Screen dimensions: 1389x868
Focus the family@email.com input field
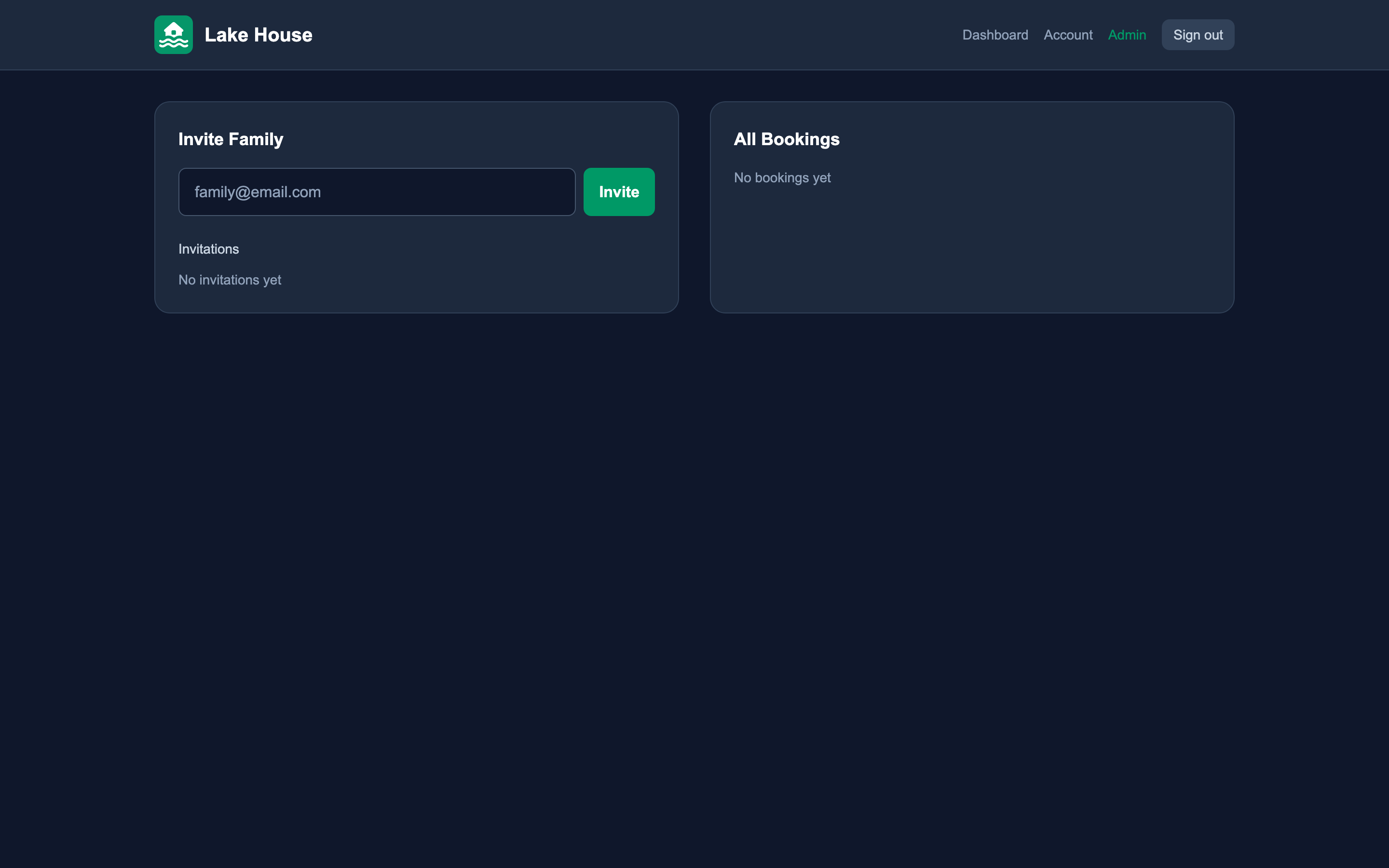377,192
